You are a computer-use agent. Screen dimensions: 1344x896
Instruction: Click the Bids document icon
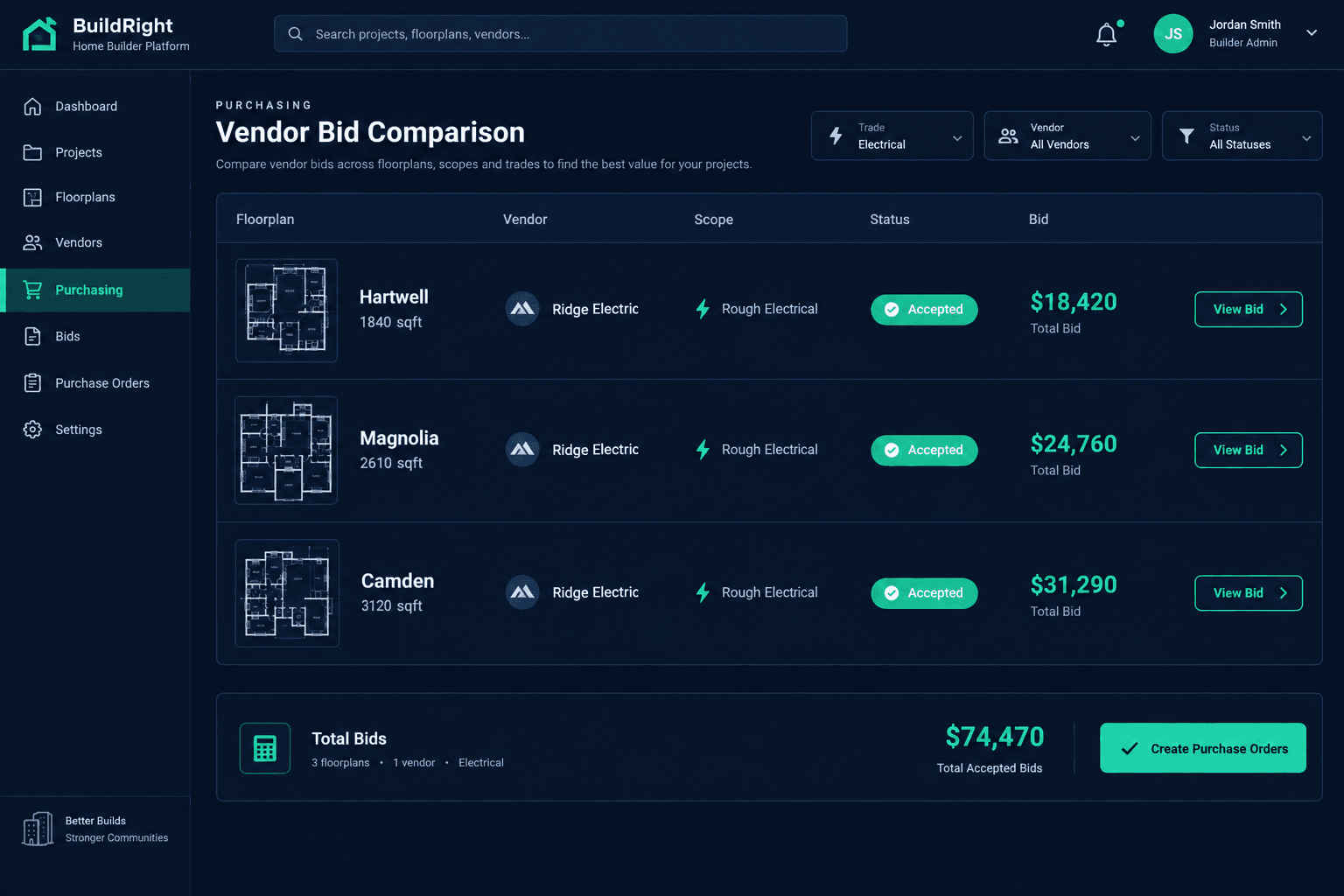[x=32, y=336]
